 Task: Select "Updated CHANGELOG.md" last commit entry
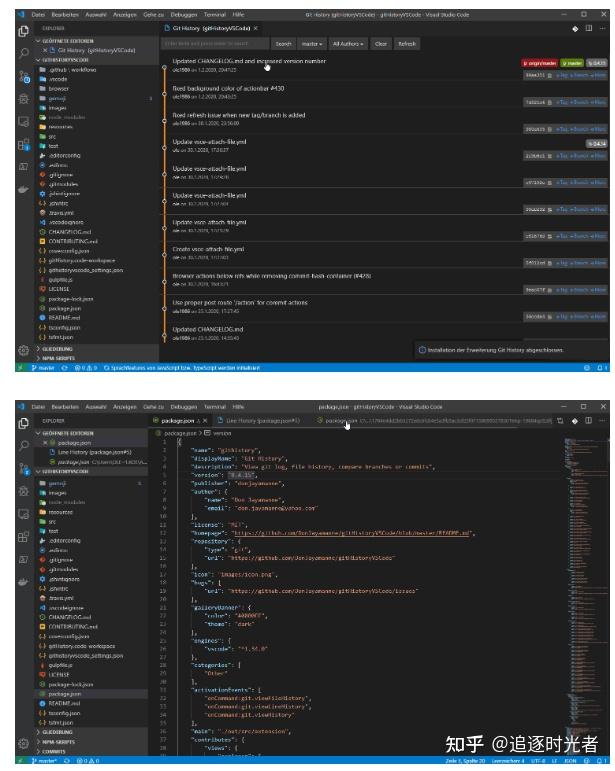(207, 329)
